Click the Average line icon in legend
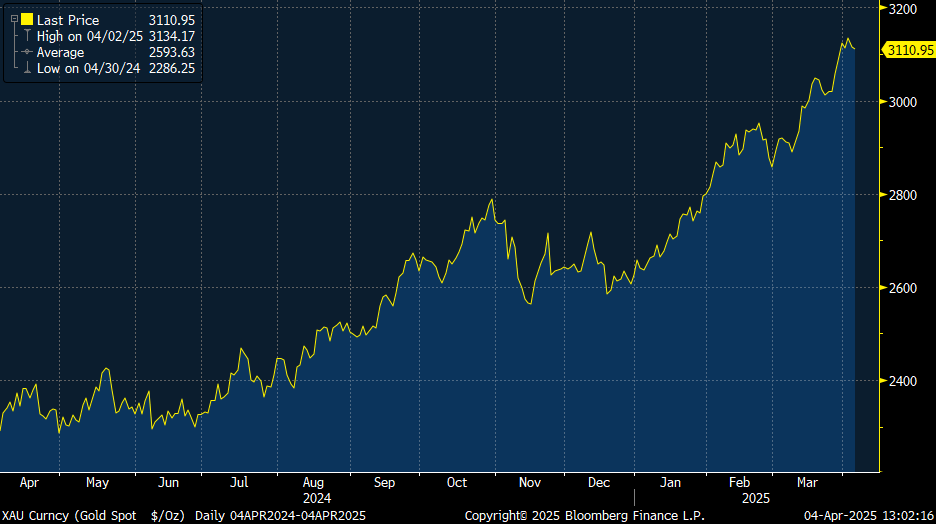Screen dimensions: 936x524 pos(27,52)
